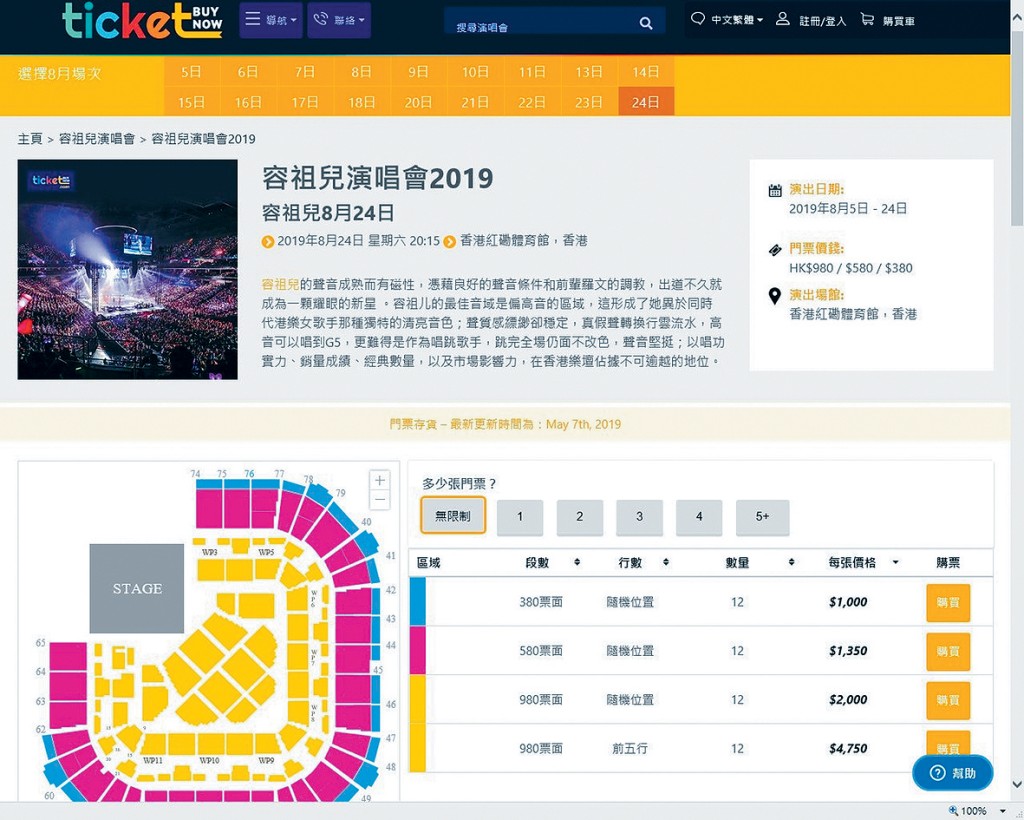Screen dimensions: 1024x820
Task: Select 2 tickets quantity option
Action: 579,516
